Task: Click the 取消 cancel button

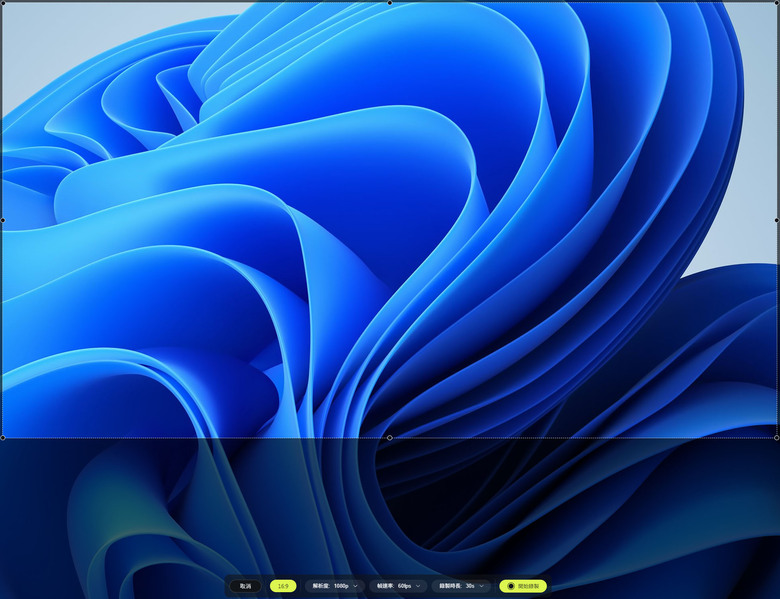Action: (x=246, y=586)
